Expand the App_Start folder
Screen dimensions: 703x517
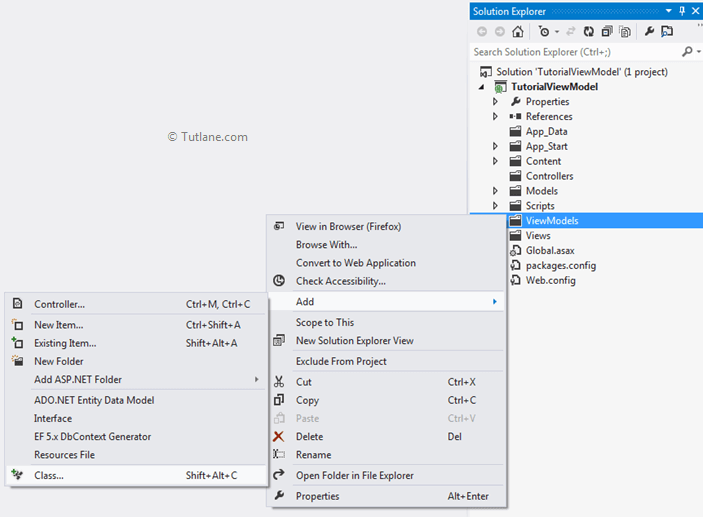tap(495, 146)
